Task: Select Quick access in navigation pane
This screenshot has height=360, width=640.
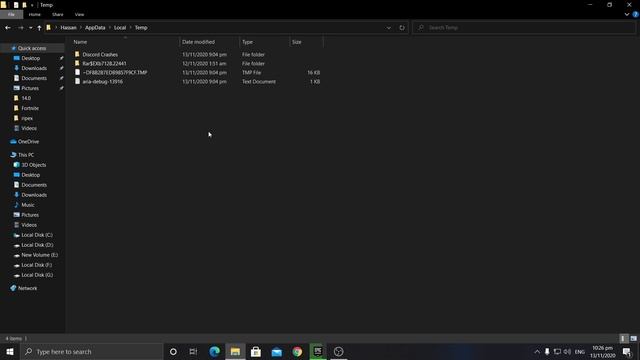Action: click(x=32, y=48)
